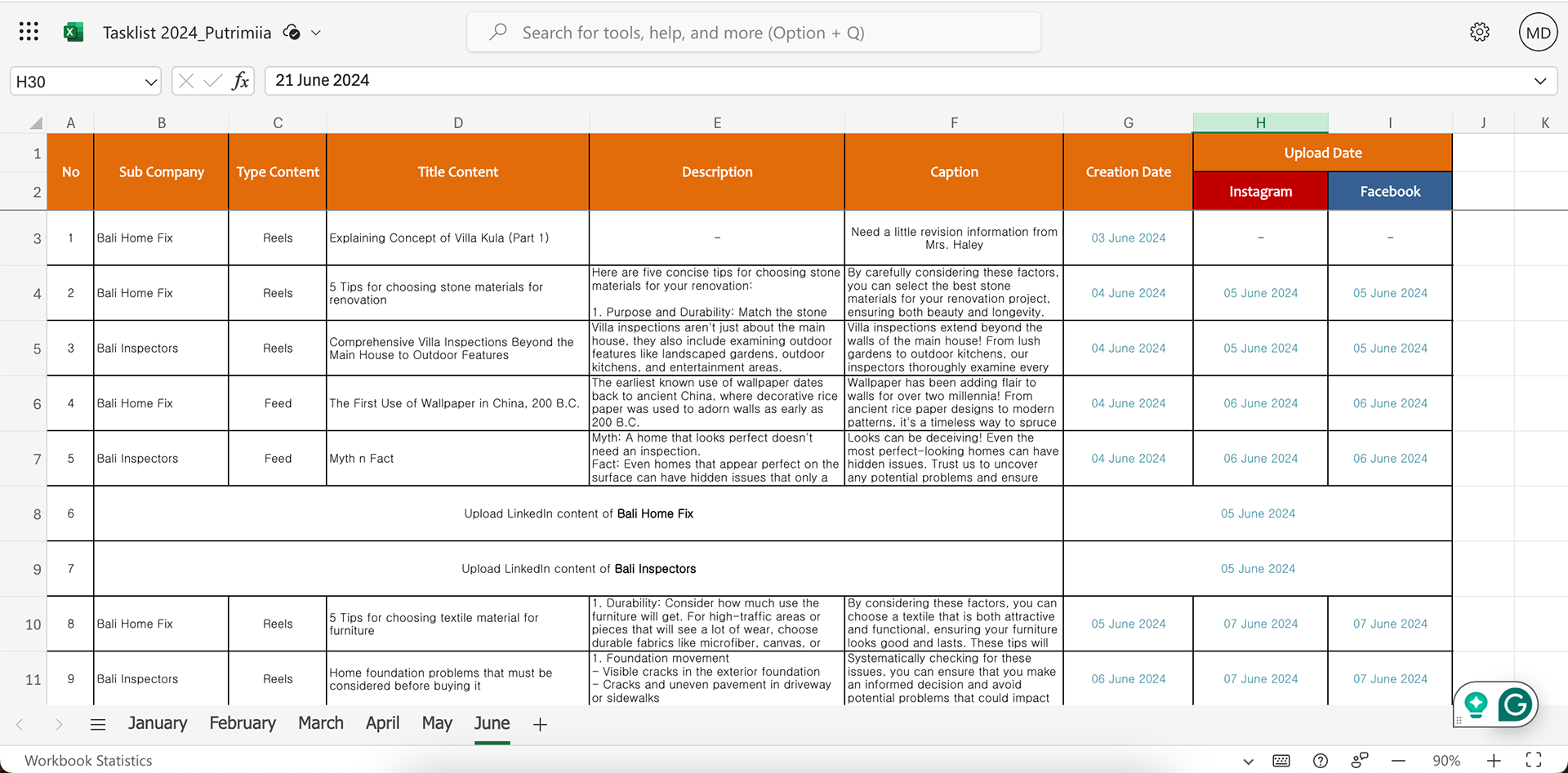The height and width of the screenshot is (773, 1568).
Task: Click the Title Content header cell
Action: (458, 171)
